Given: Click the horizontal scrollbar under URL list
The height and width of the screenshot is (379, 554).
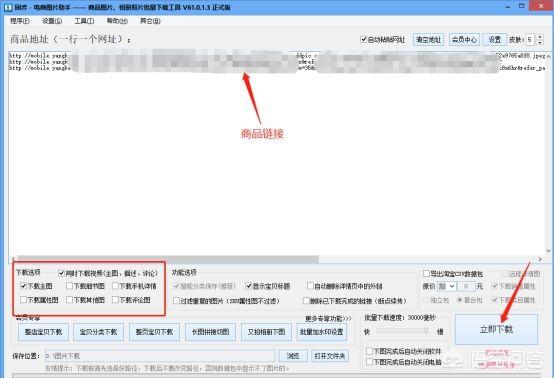Looking at the screenshot, I should click(168, 259).
